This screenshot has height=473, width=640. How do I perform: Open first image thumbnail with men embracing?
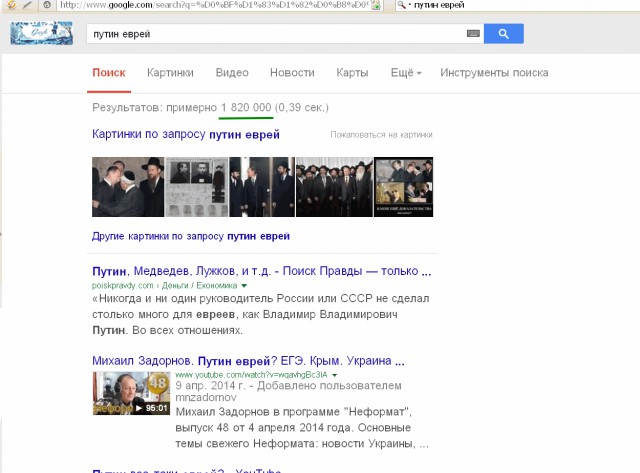(128, 187)
